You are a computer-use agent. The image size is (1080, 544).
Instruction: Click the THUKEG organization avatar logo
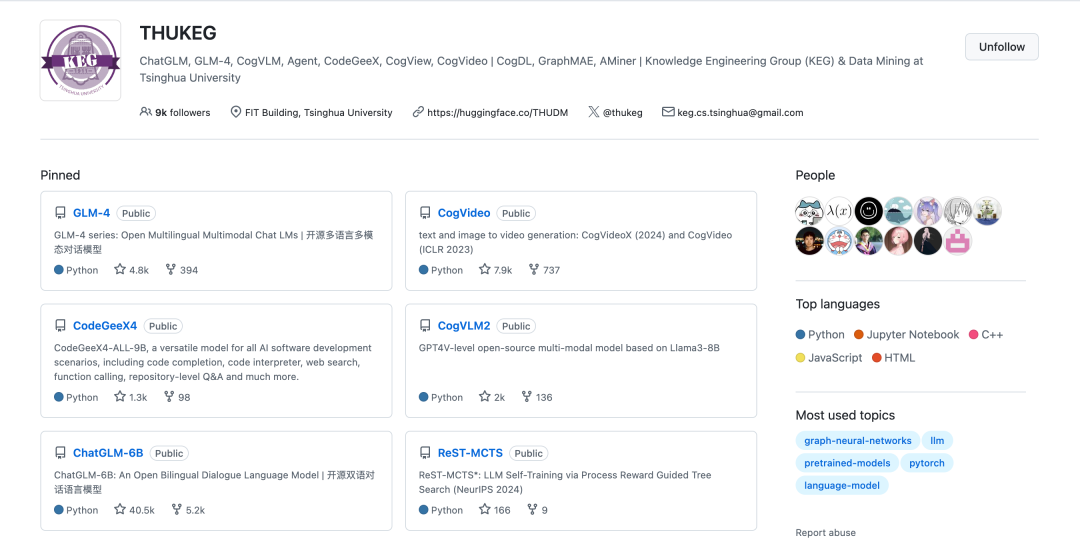click(x=80, y=60)
